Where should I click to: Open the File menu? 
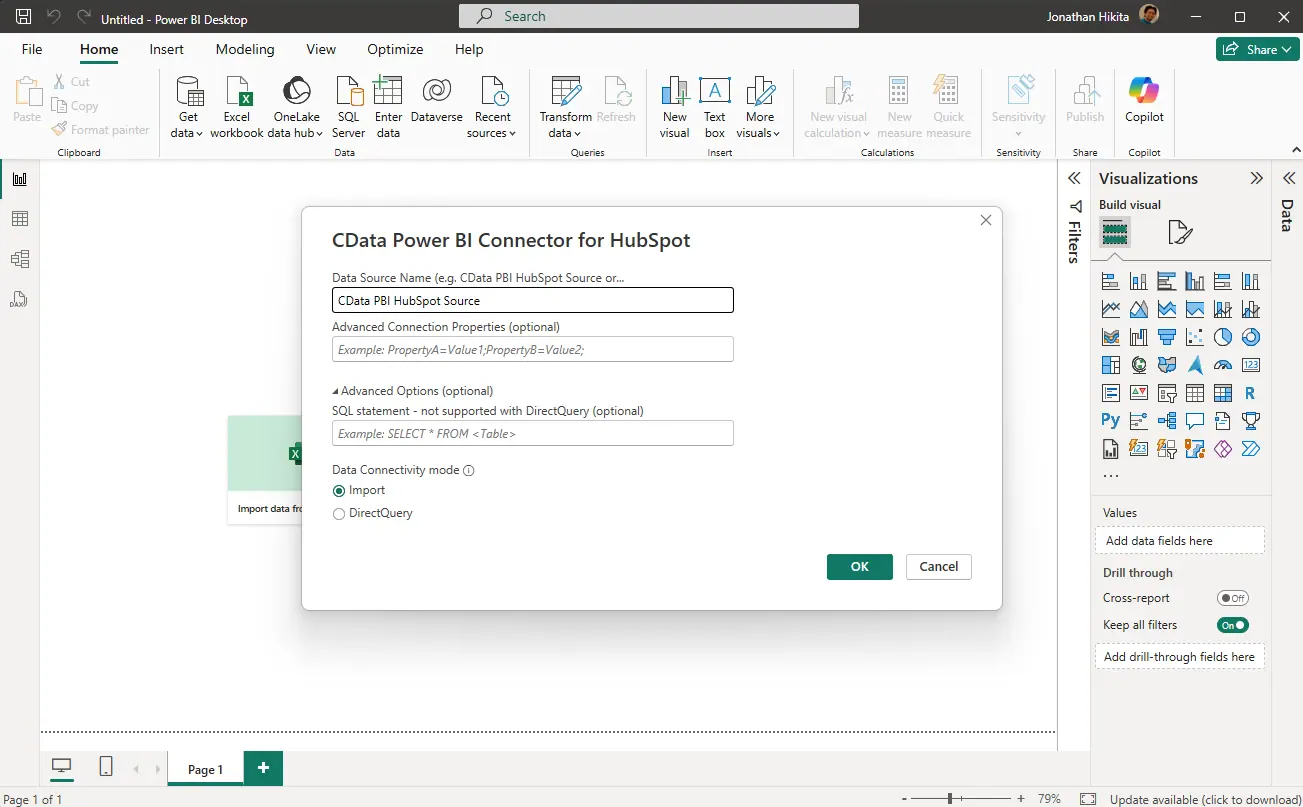click(32, 49)
